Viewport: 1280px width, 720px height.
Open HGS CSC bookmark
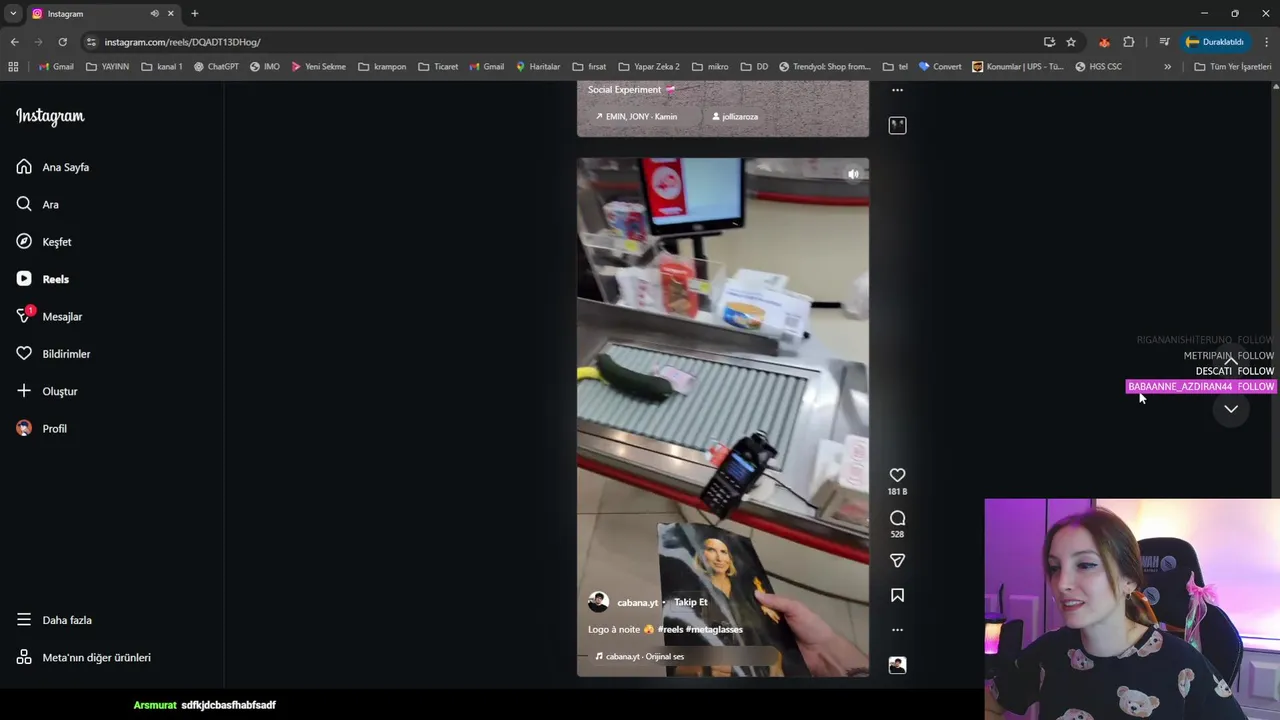1099,67
